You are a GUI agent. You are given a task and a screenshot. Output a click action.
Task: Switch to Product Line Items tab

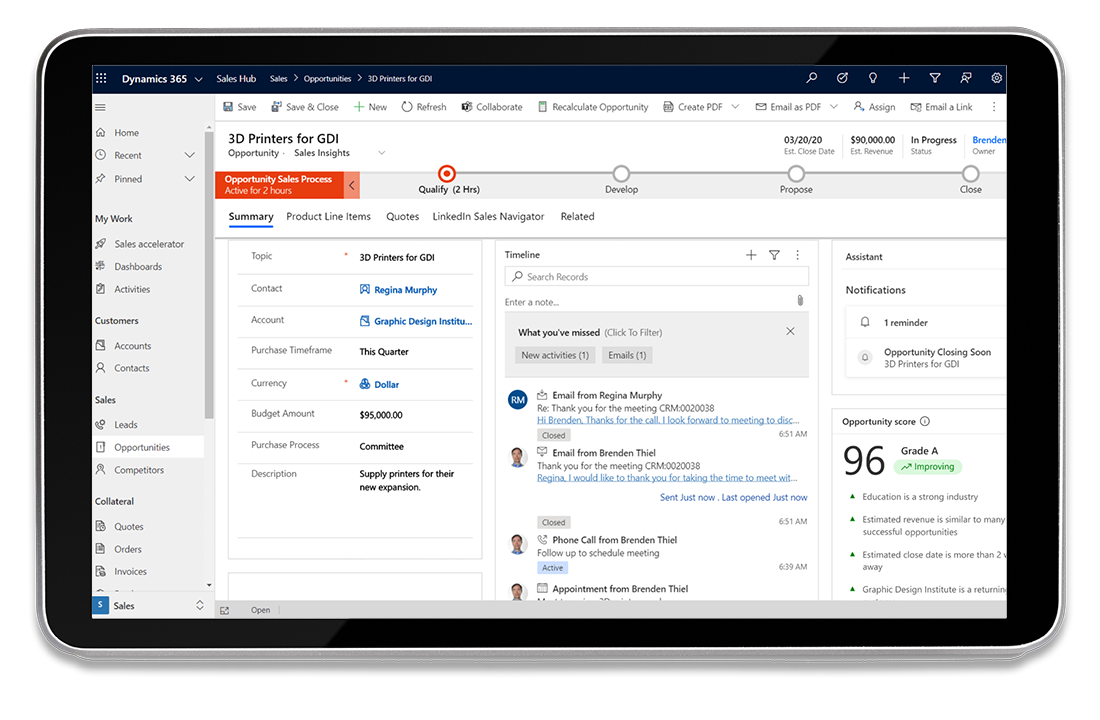point(328,217)
